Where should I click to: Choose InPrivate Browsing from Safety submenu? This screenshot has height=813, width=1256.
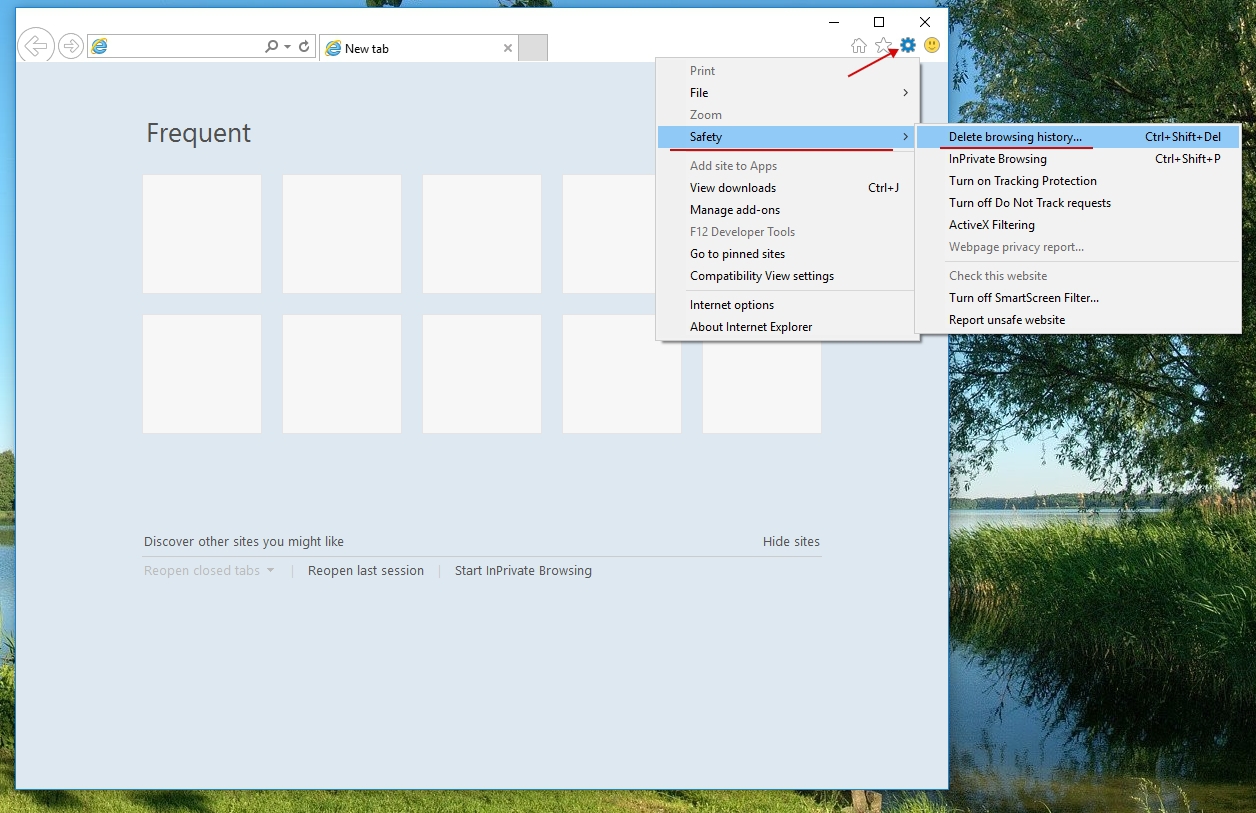pyautogui.click(x=997, y=159)
